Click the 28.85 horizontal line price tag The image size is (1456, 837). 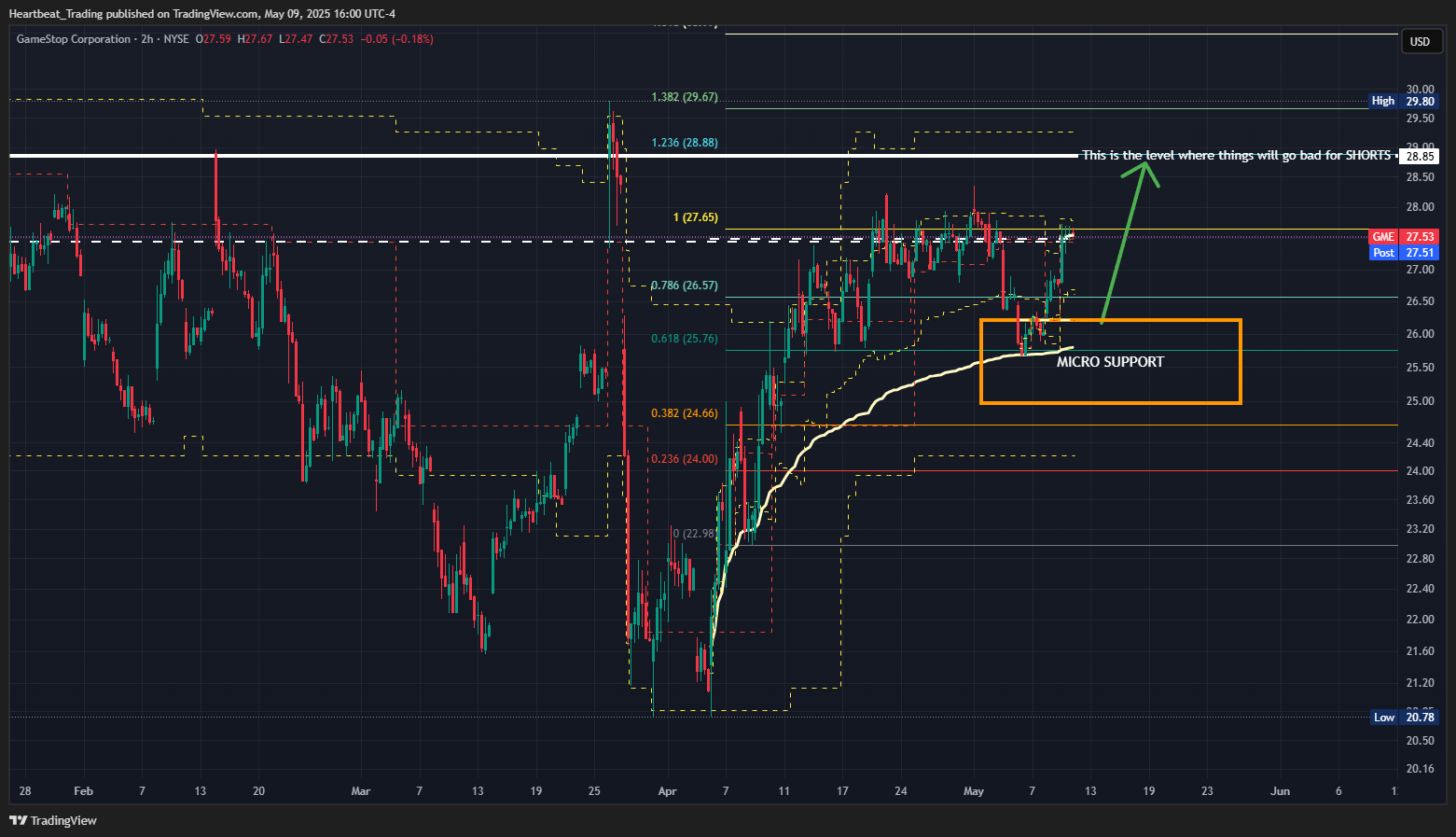[1420, 157]
